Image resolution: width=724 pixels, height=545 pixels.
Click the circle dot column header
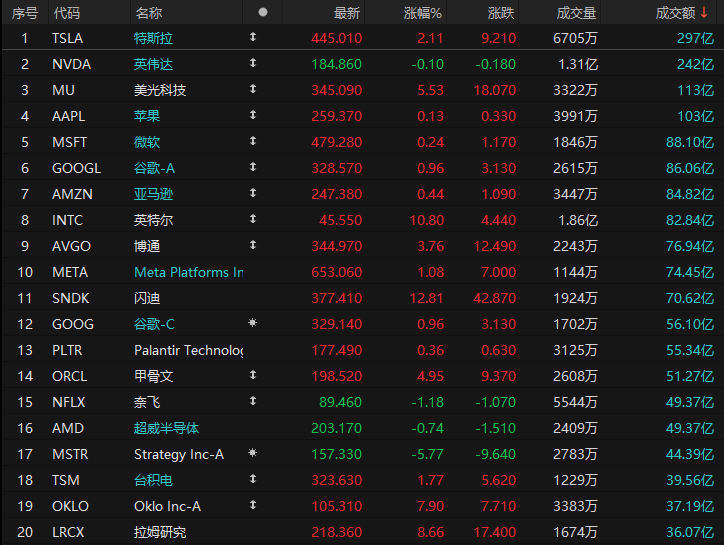coord(263,12)
